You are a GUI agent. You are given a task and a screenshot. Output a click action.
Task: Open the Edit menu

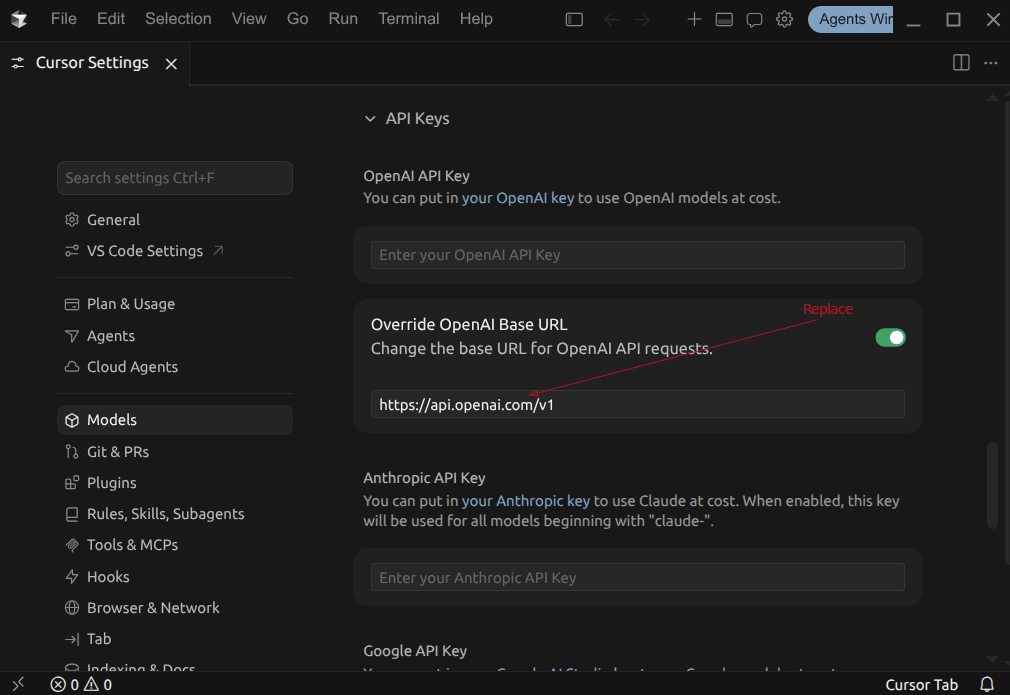[111, 19]
